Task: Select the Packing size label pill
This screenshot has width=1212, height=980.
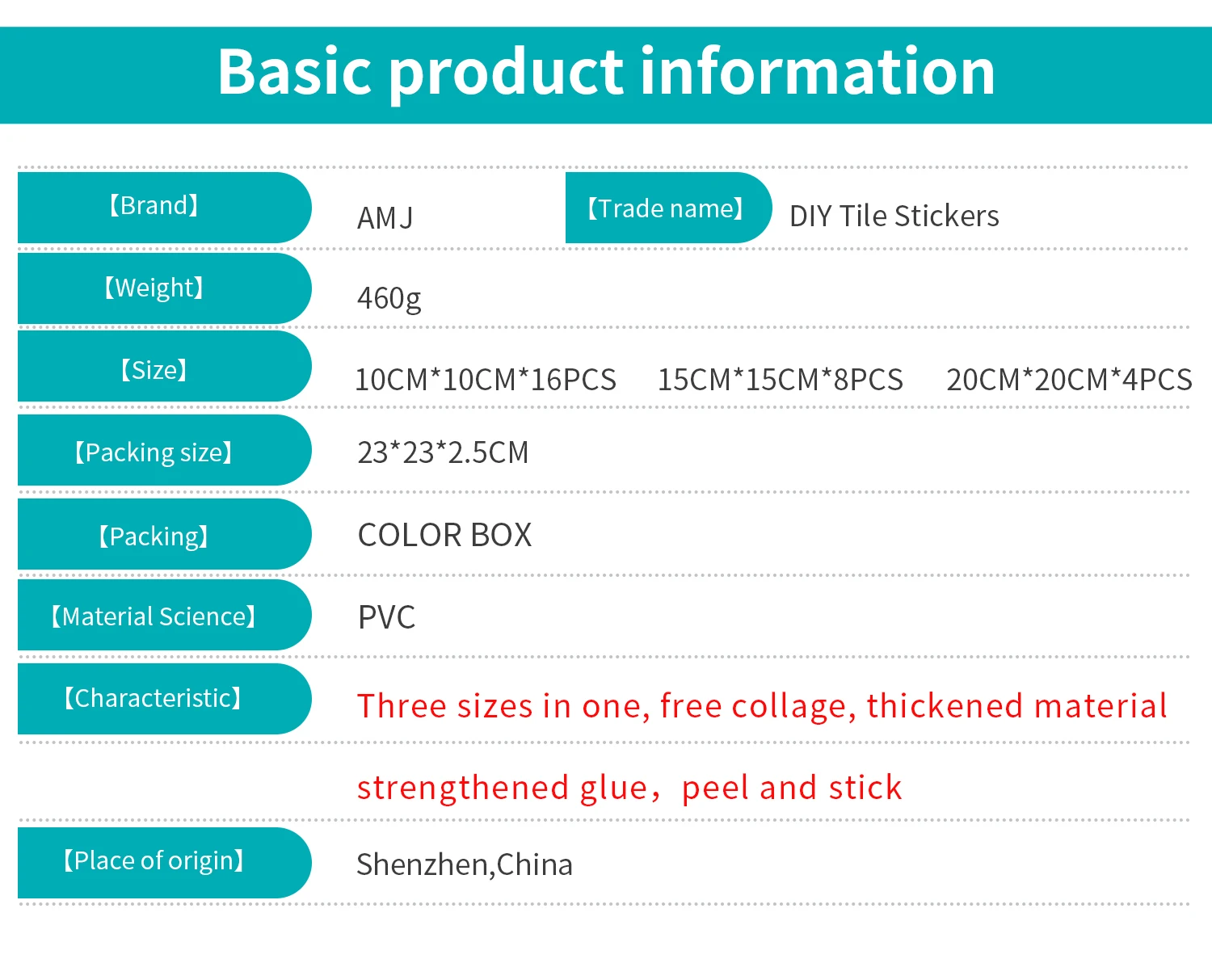Action: [x=164, y=450]
